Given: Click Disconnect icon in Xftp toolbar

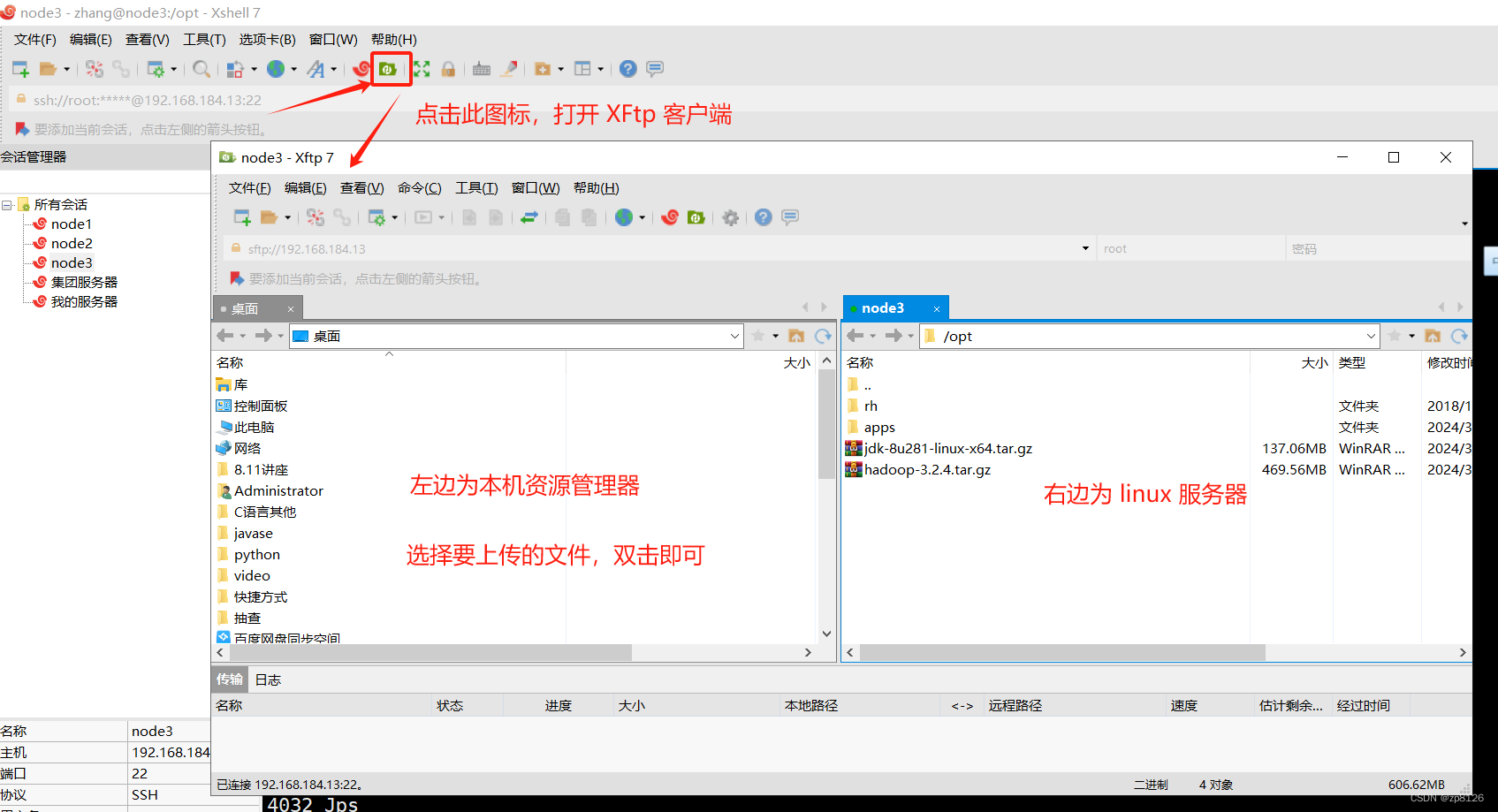Looking at the screenshot, I should click(342, 217).
